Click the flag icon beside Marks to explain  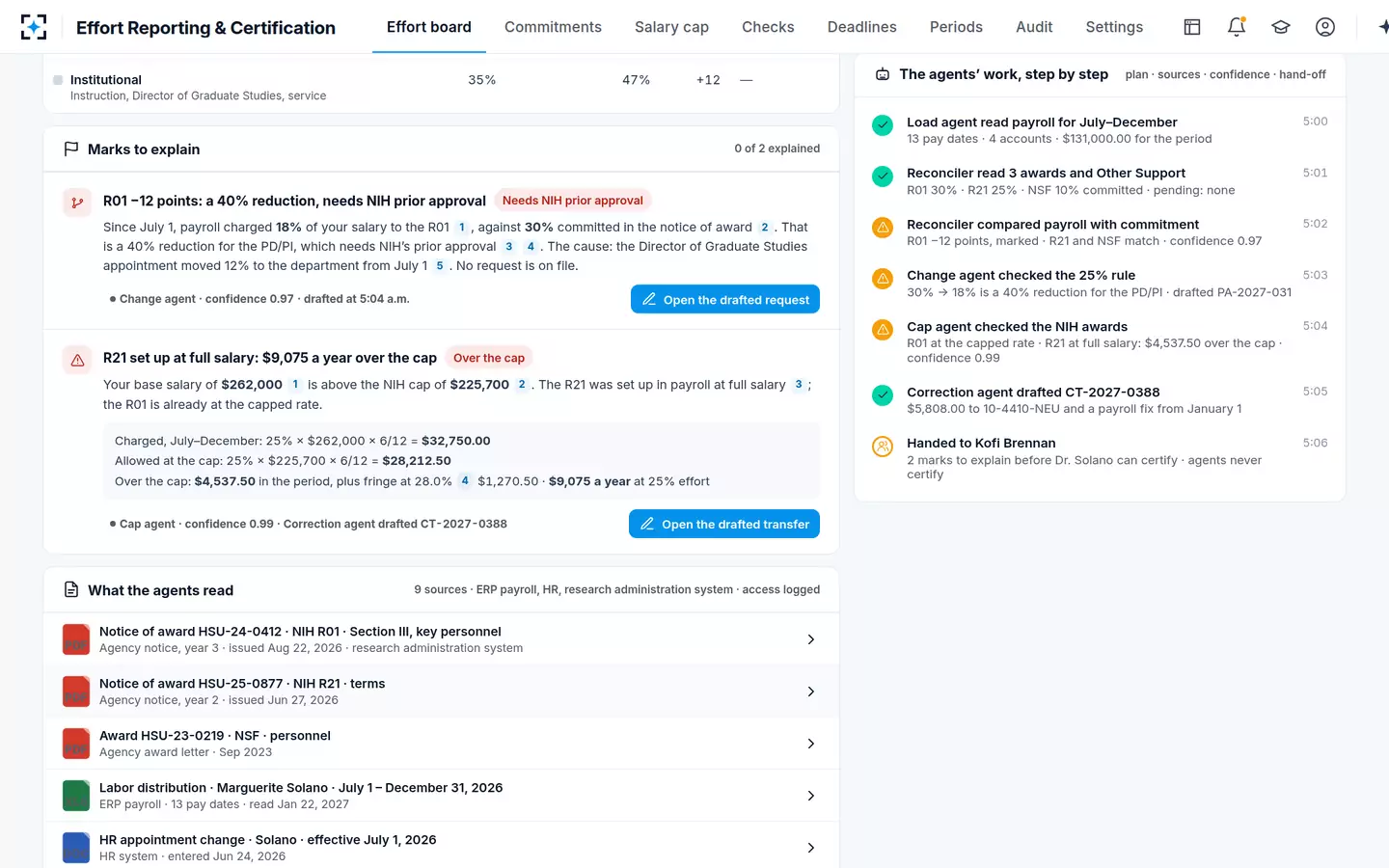click(x=70, y=149)
